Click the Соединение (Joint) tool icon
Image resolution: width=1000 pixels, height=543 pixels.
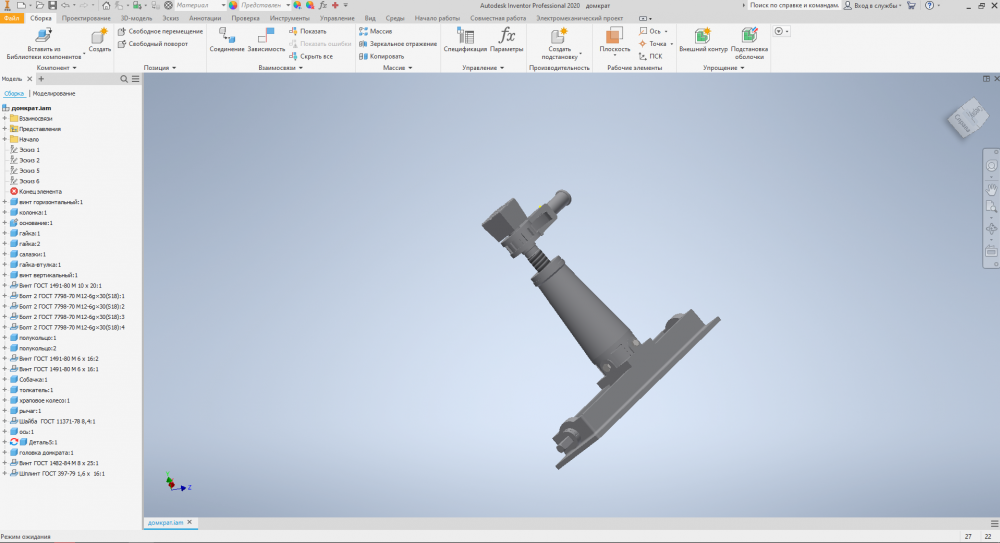(x=227, y=37)
